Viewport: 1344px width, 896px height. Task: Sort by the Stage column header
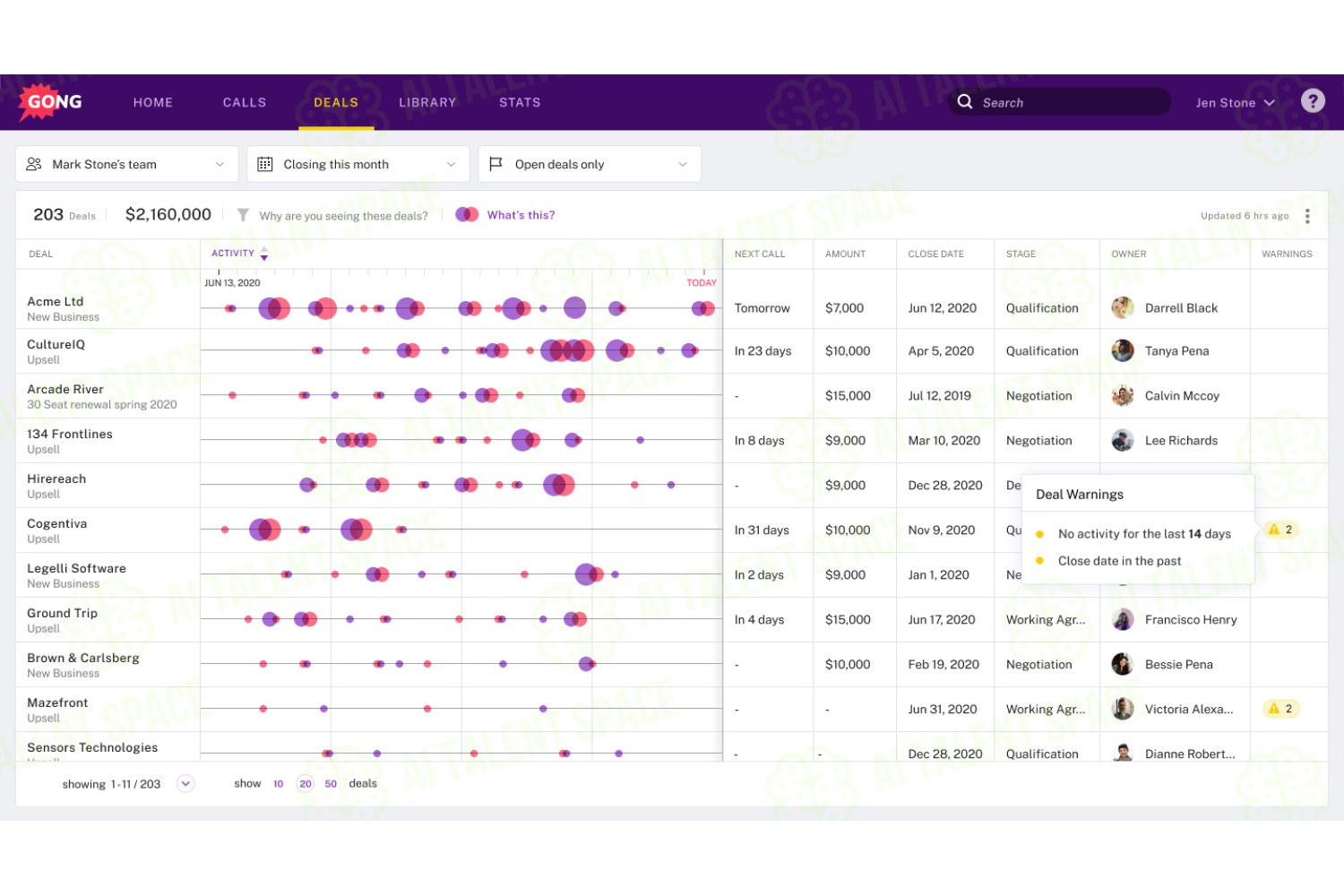pos(1021,254)
